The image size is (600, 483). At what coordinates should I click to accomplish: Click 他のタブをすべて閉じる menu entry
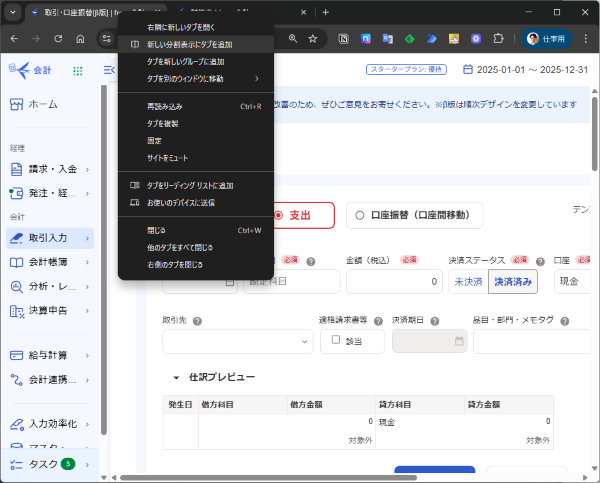click(x=180, y=247)
